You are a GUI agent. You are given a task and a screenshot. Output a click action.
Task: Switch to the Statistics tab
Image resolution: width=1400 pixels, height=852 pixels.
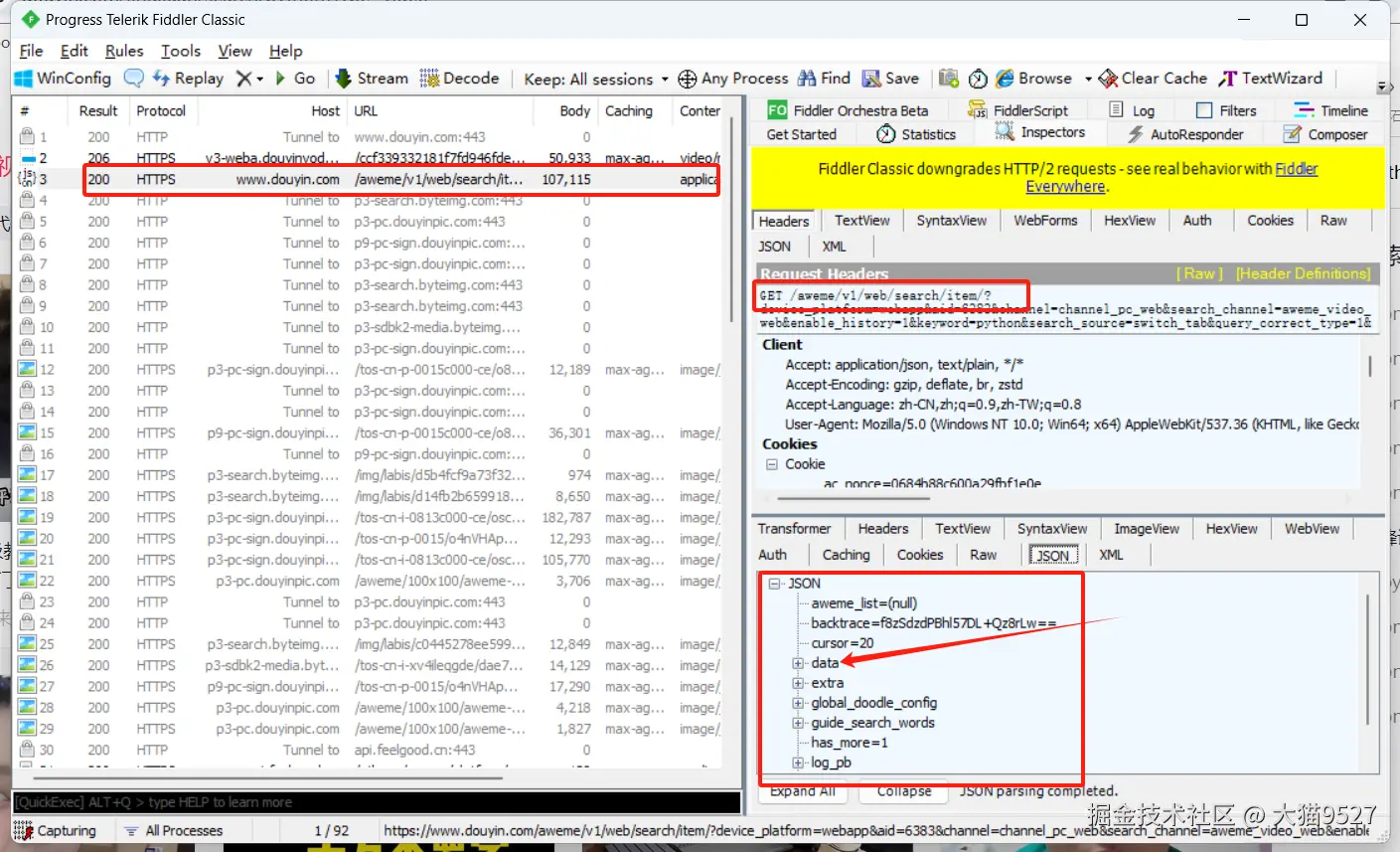[916, 134]
